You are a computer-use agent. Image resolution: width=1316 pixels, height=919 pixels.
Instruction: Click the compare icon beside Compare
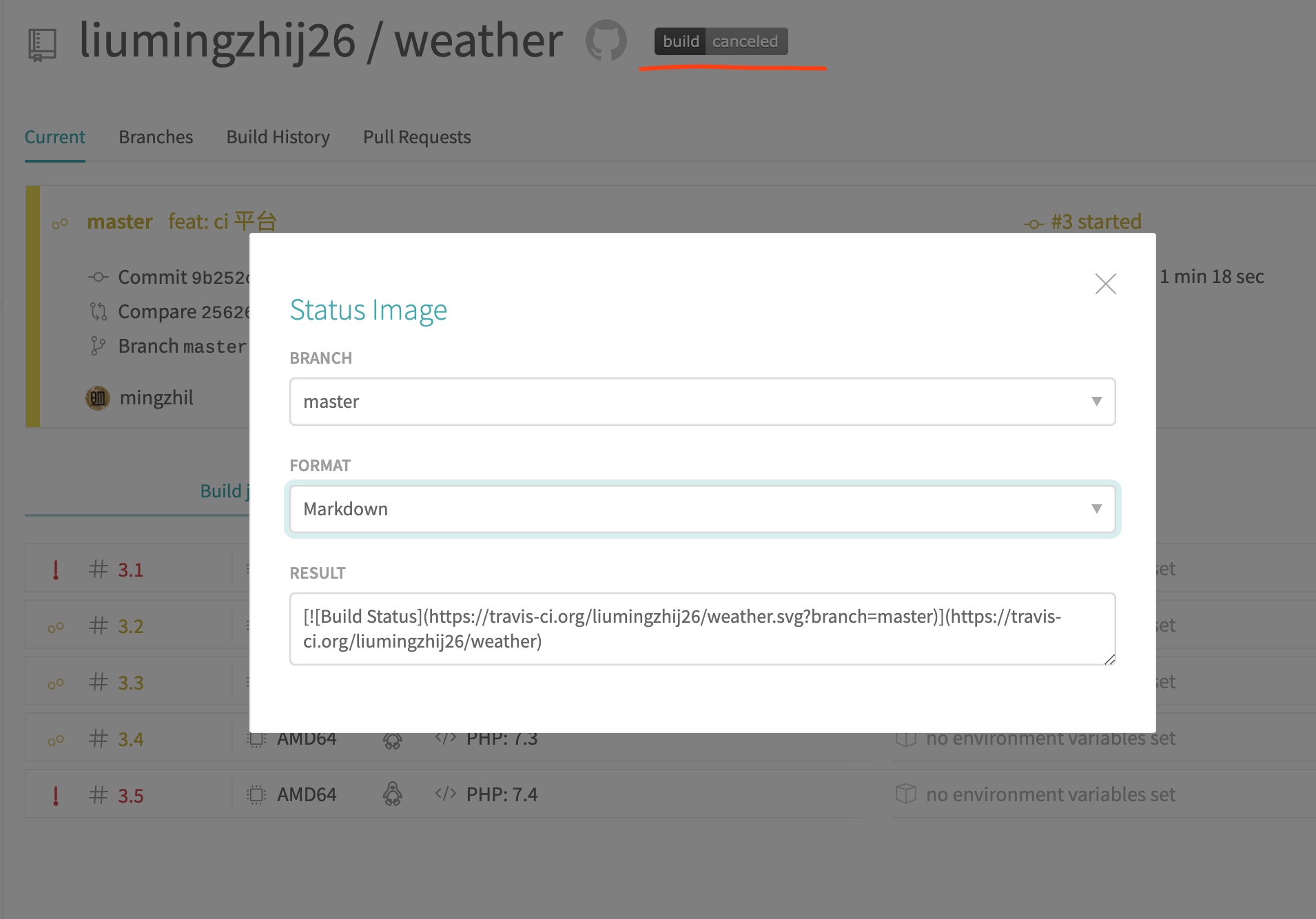pos(99,311)
